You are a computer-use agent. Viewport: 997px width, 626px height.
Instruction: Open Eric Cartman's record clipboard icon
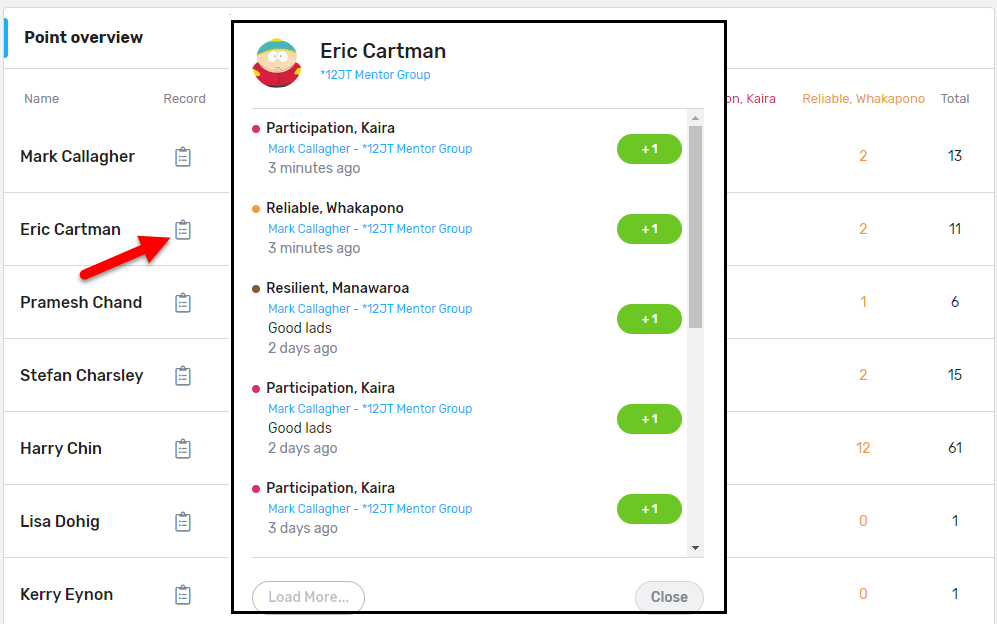click(182, 230)
